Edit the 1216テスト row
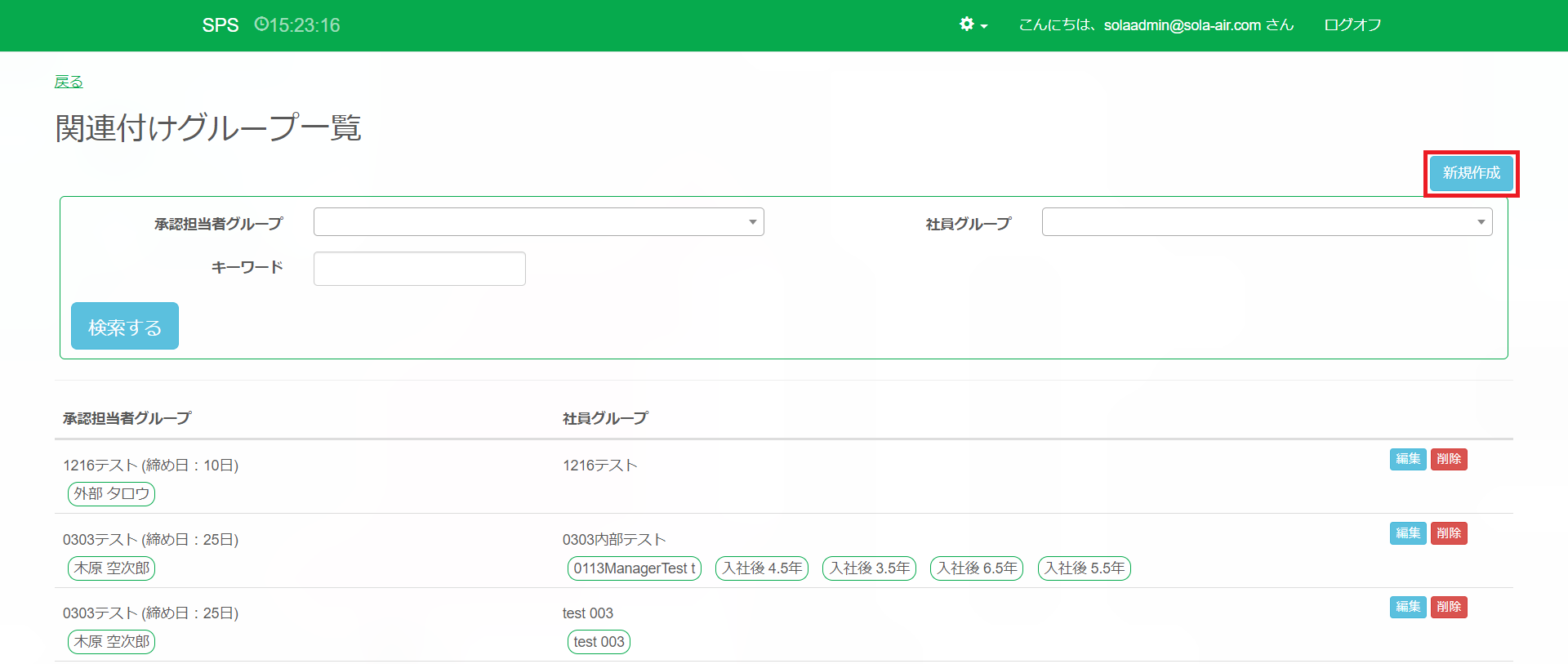 pos(1407,459)
